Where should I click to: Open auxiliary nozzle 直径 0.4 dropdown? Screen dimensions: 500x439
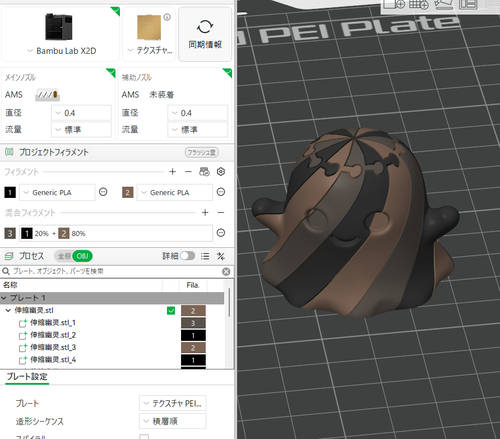[x=198, y=113]
